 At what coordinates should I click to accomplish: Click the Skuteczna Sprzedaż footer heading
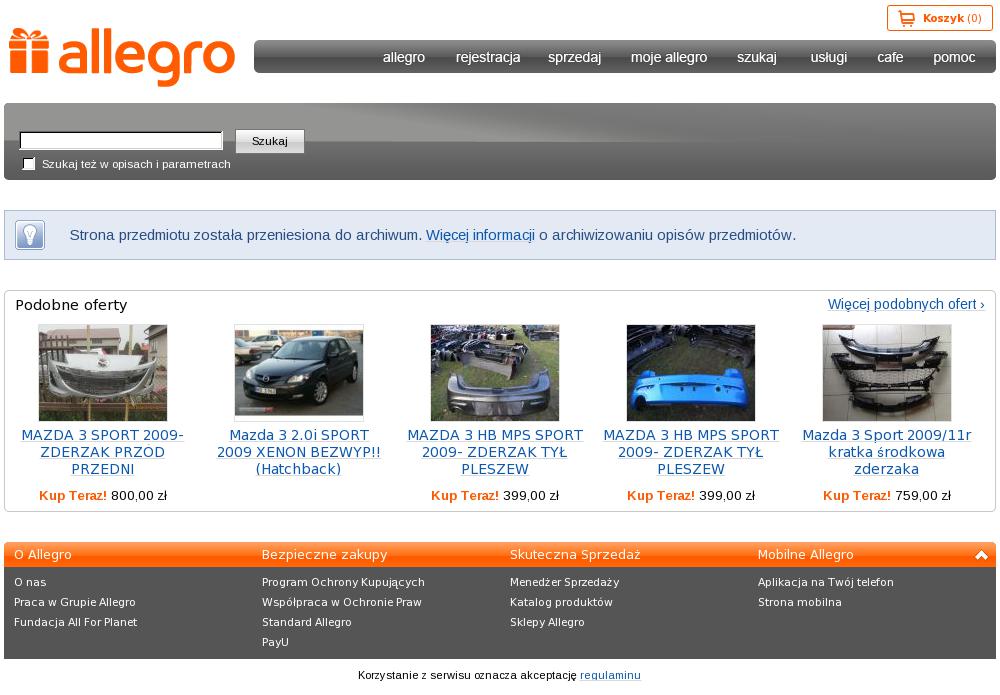point(575,555)
